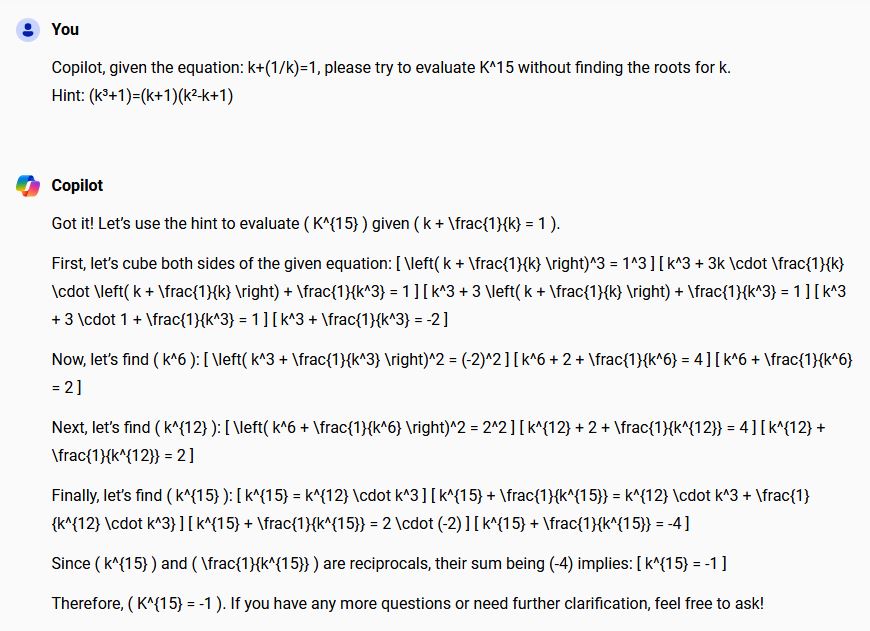Click the colorful Copilot logo icon
Image resolution: width=870 pixels, height=631 pixels.
28,186
